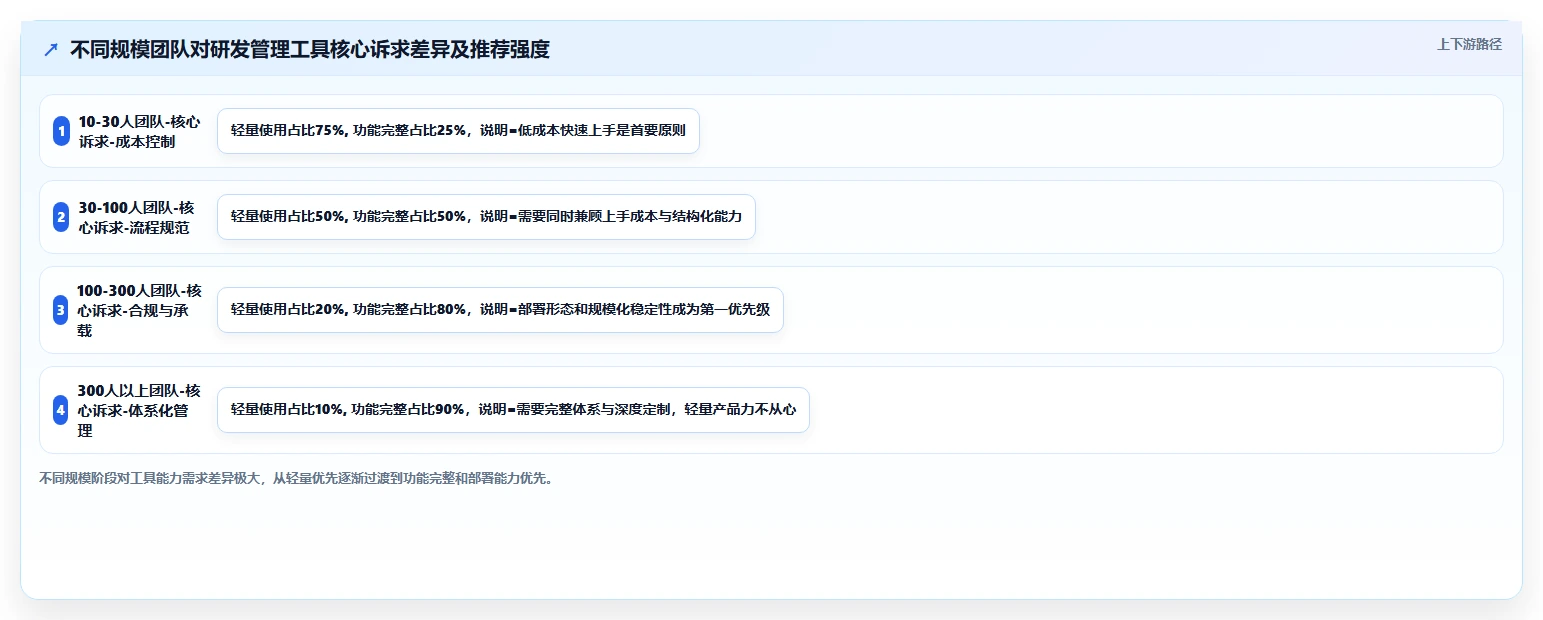Select the title 不同规模团队对研发管理工具核心诉求差异及推荐强度
Screen dimensions: 1543x620
310,49
